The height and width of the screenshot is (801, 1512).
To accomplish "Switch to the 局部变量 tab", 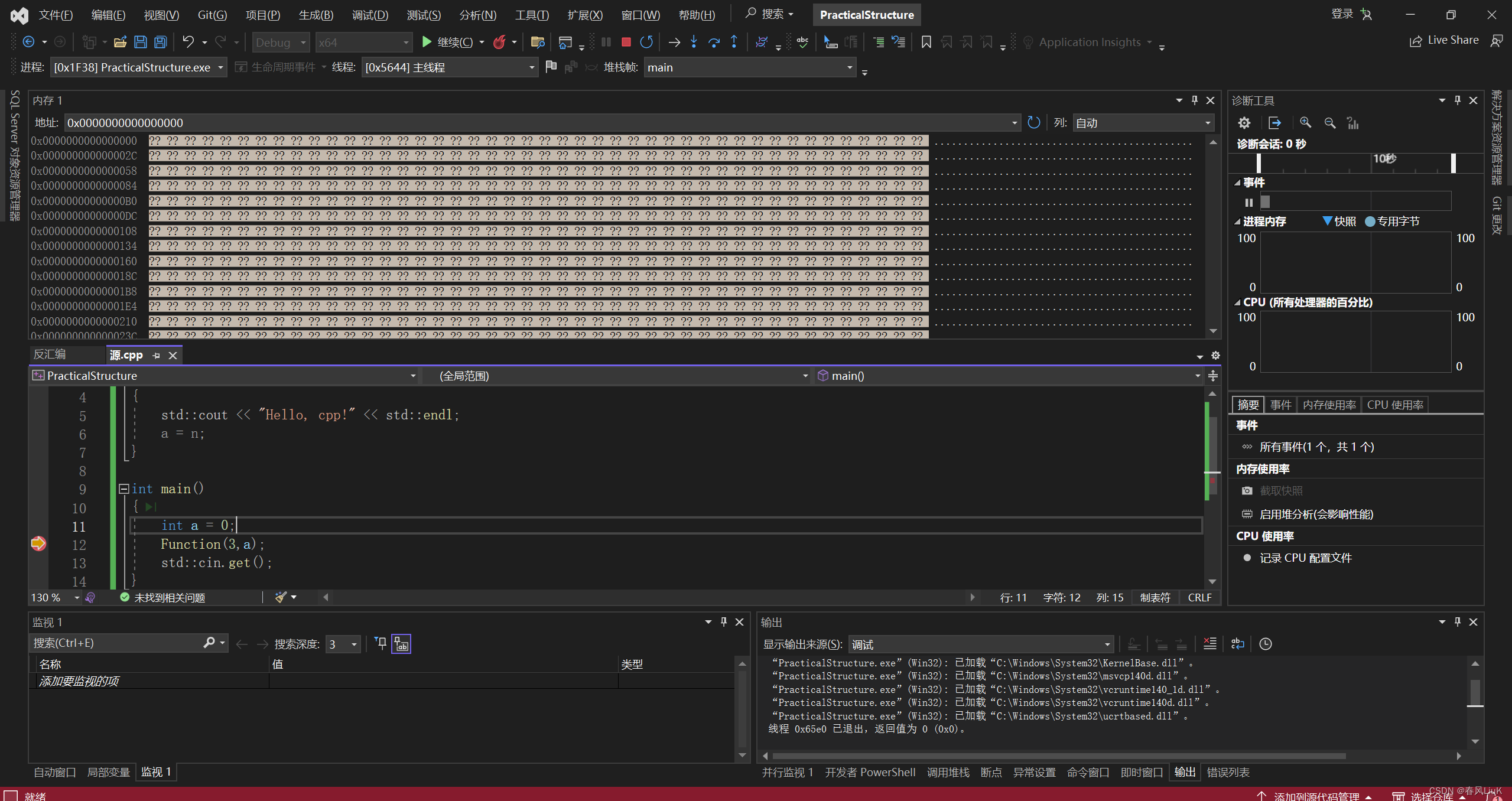I will 108,772.
